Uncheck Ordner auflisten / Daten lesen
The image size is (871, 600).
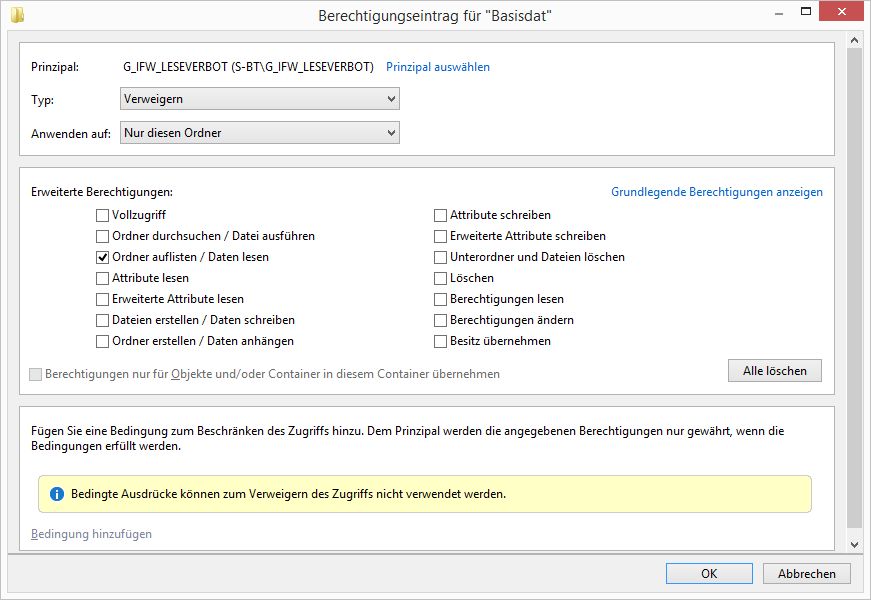(102, 257)
